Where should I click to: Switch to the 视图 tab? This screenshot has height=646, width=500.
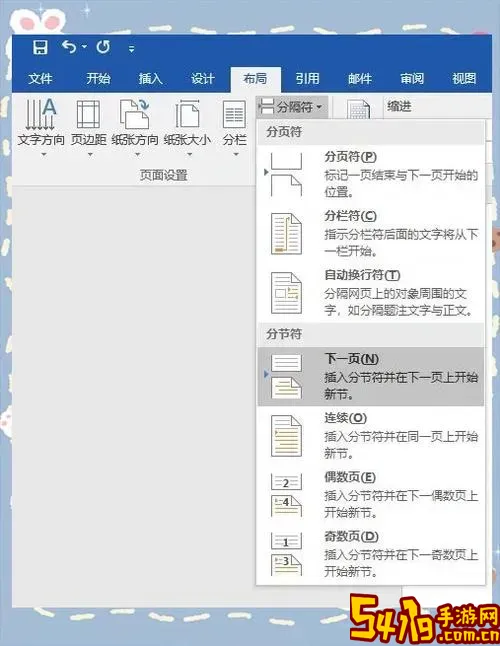[464, 78]
